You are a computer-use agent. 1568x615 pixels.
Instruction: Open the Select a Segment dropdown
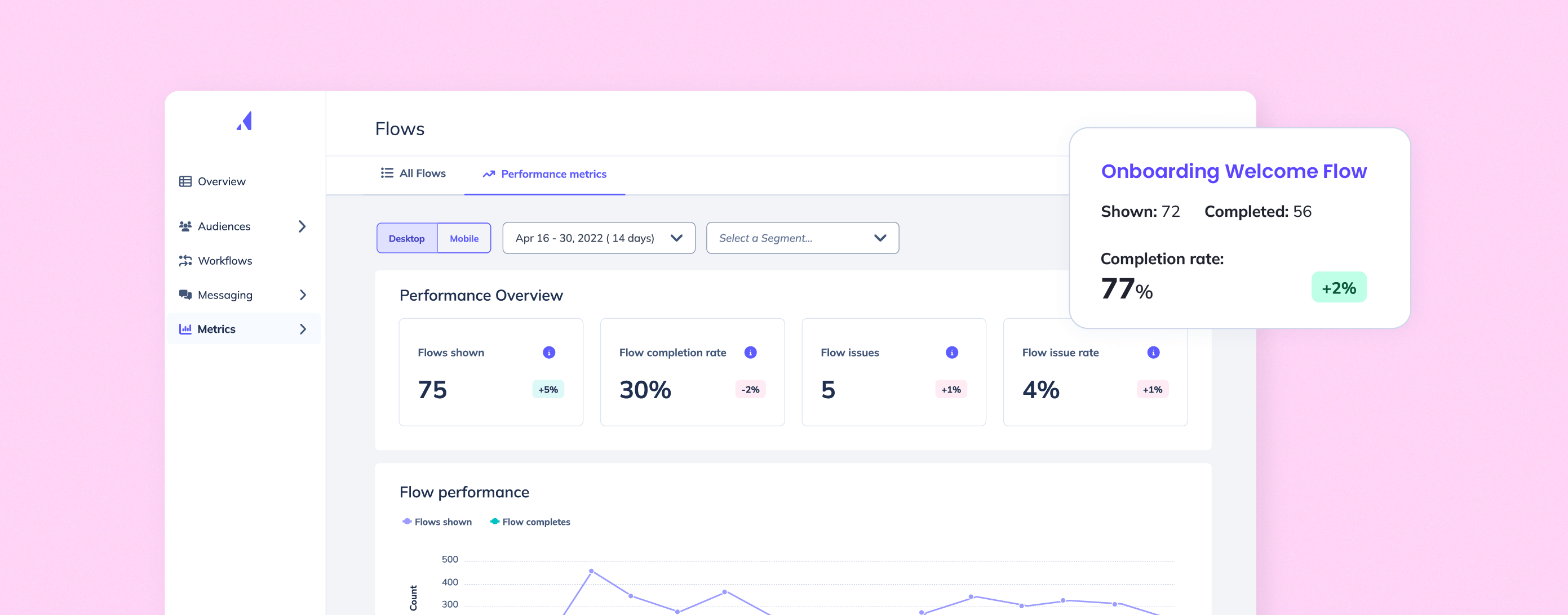coord(801,238)
